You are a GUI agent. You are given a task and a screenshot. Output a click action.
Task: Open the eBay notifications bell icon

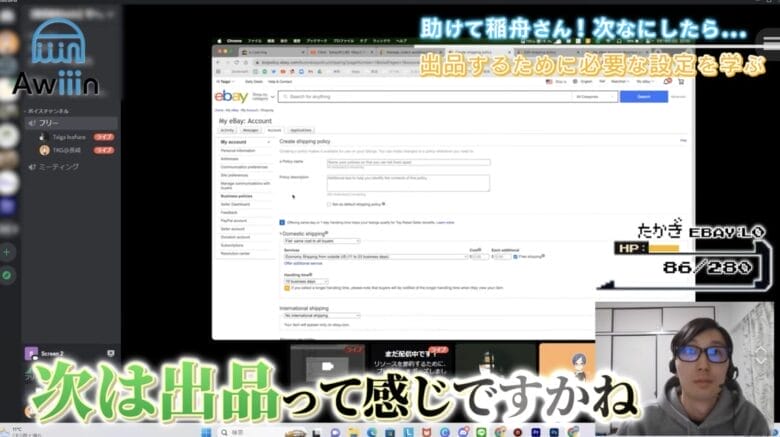[668, 81]
